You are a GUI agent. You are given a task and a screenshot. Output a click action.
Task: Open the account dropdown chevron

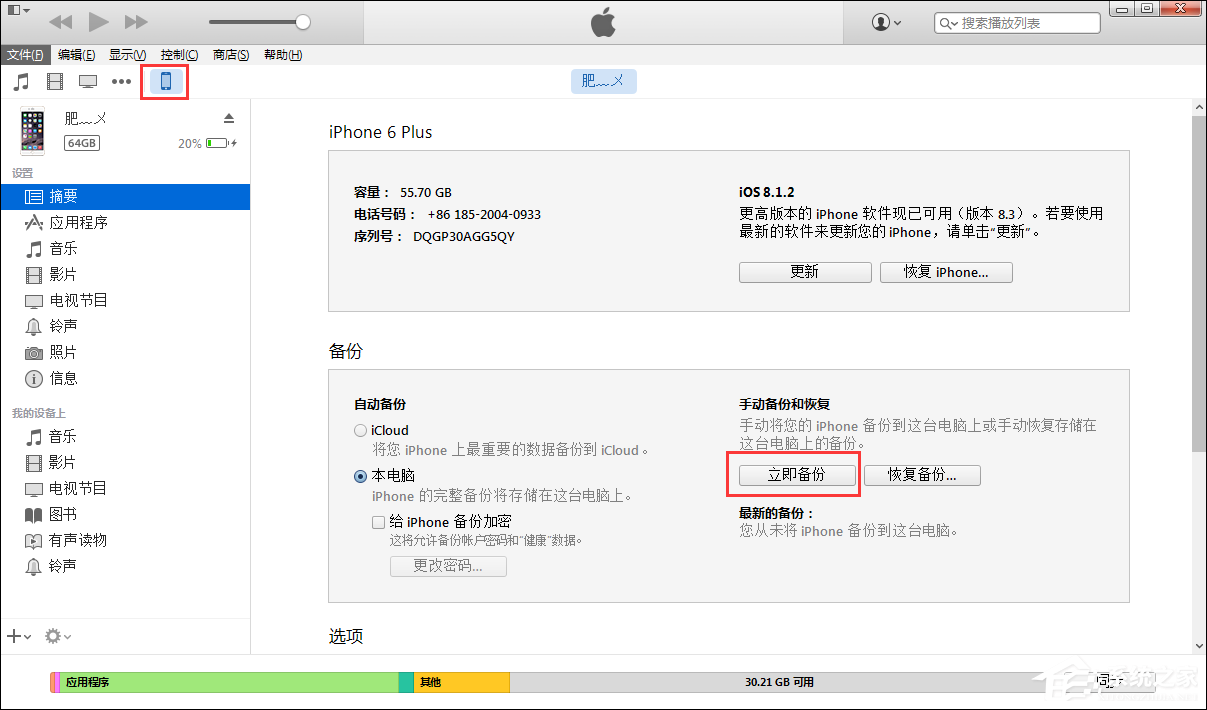899,22
